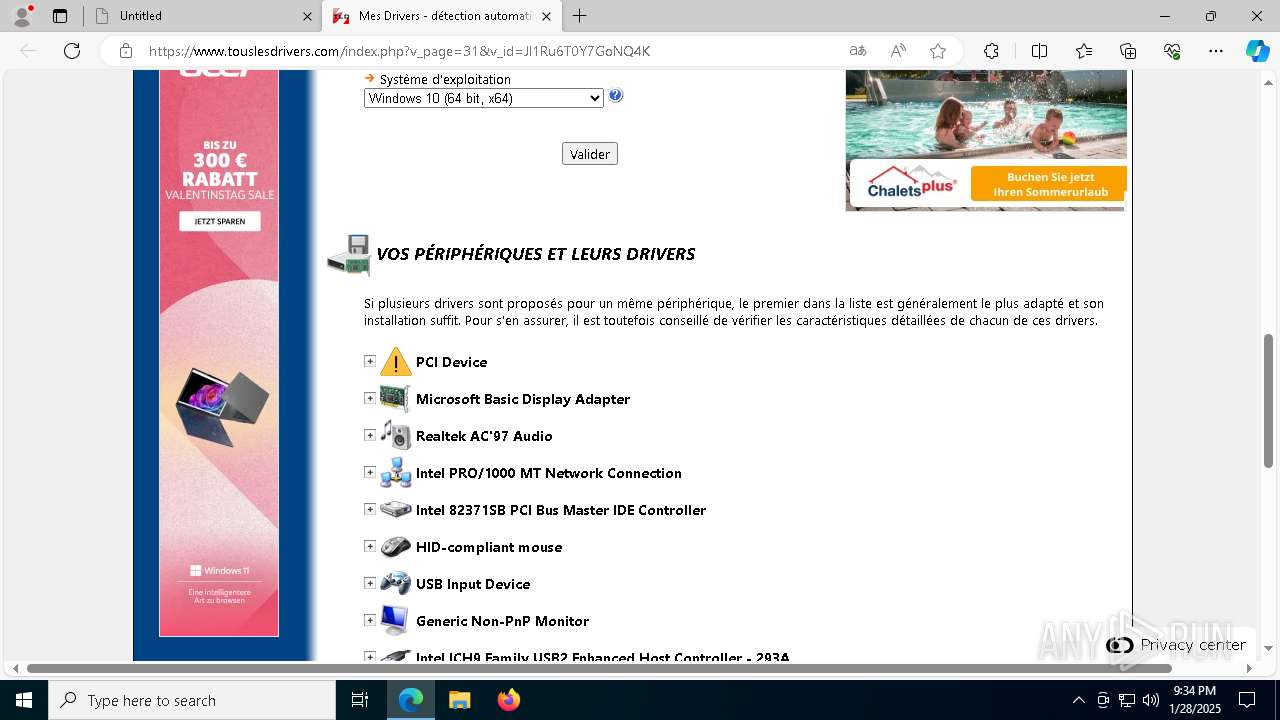Open the Système d'exploitation dropdown
The image size is (1280, 720).
click(x=484, y=98)
